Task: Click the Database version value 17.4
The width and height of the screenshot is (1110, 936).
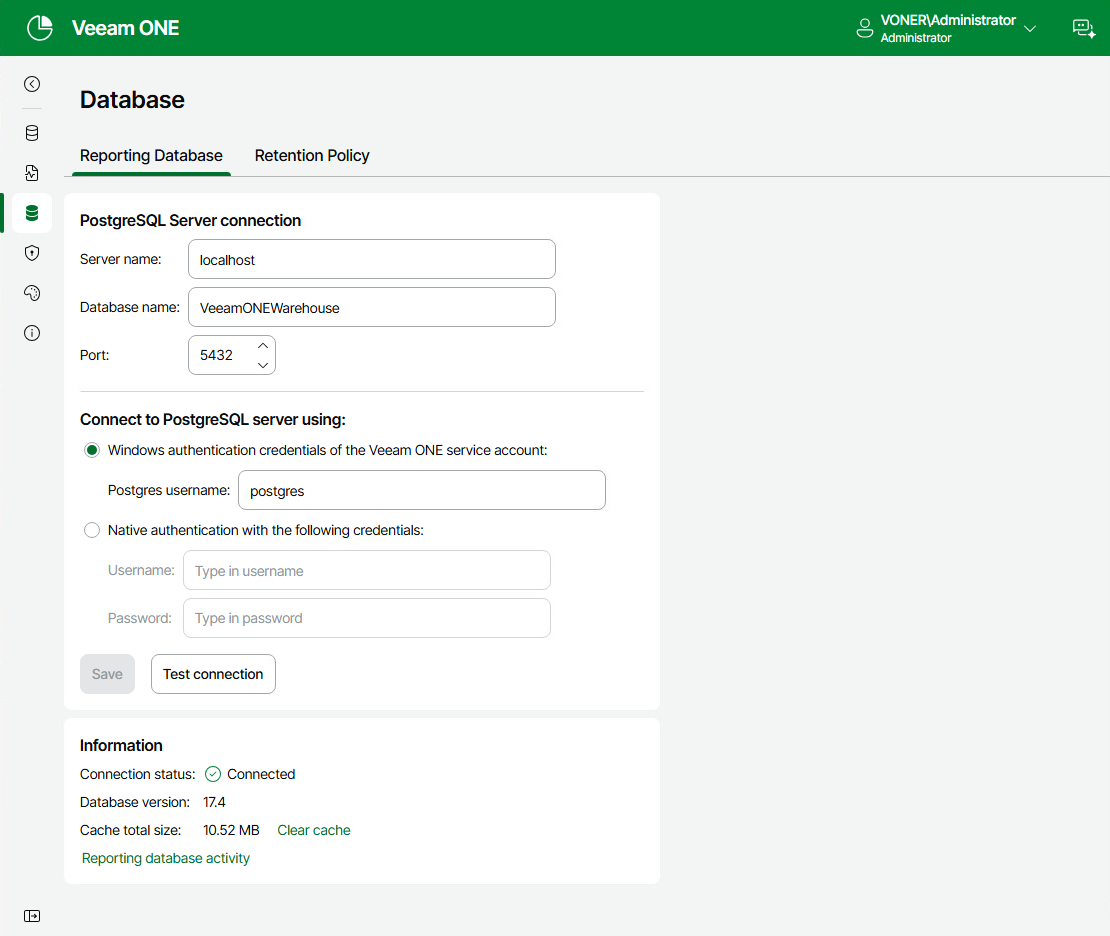Action: (214, 802)
